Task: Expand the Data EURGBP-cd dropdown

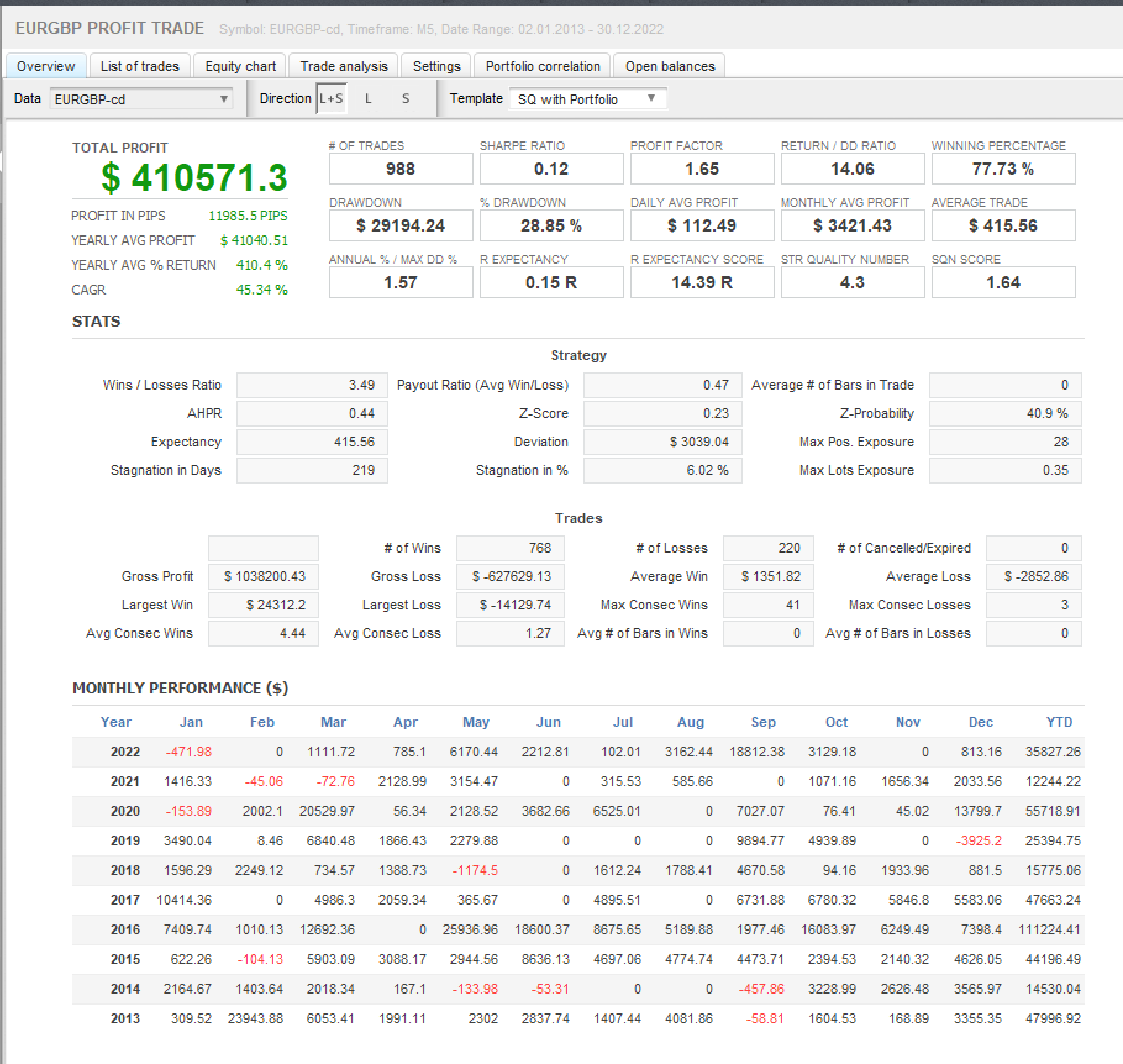Action: [x=141, y=99]
